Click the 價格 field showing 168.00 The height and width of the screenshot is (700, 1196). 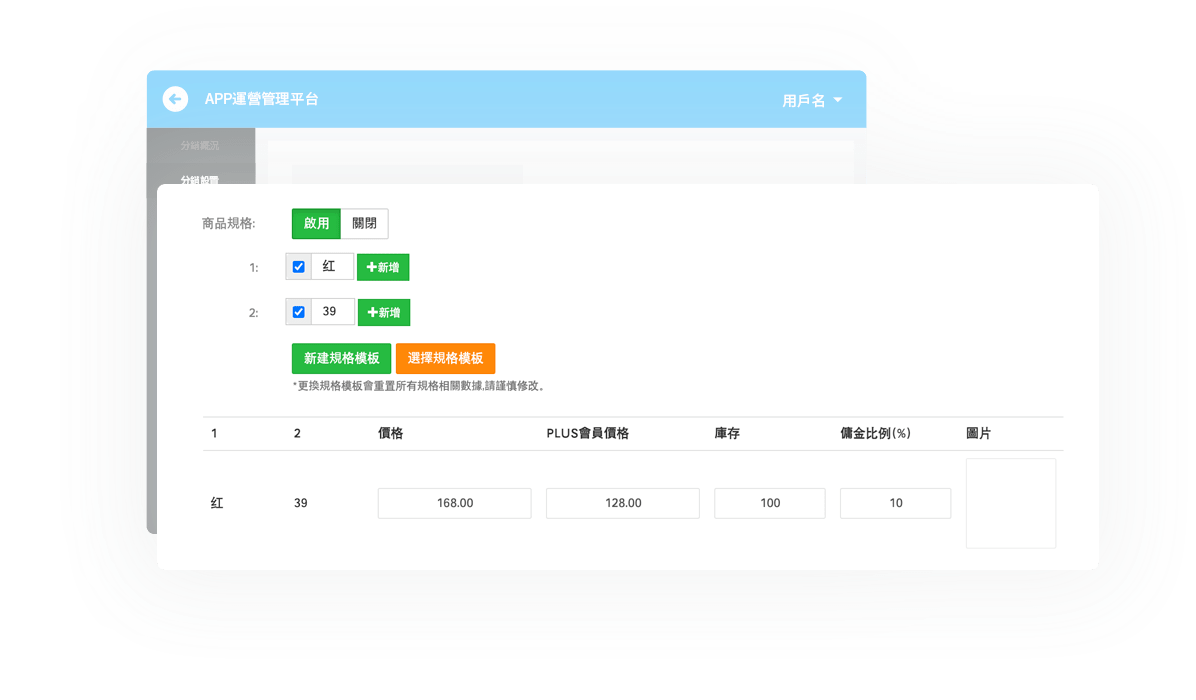point(454,503)
